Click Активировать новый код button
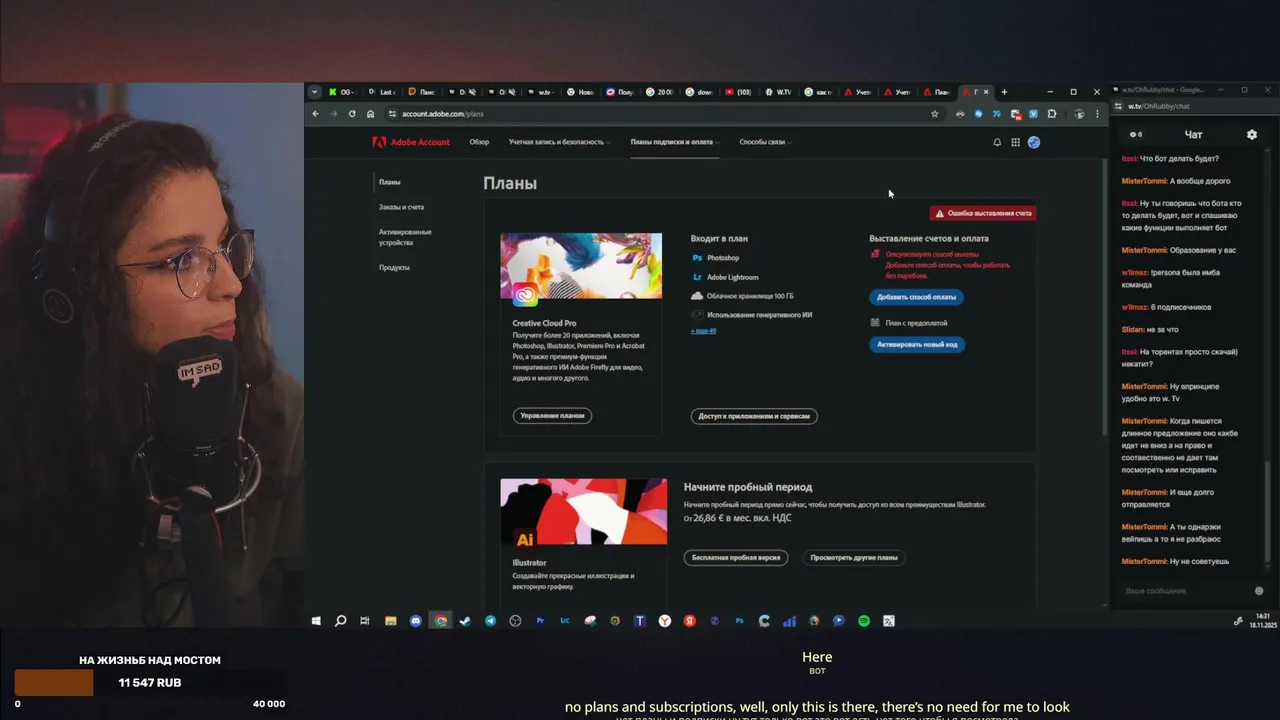This screenshot has width=1280, height=720. [x=917, y=344]
